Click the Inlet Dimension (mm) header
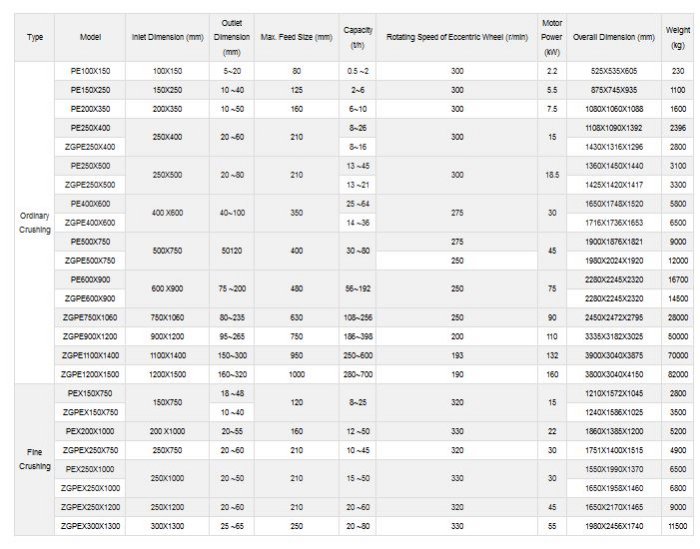 [x=167, y=37]
